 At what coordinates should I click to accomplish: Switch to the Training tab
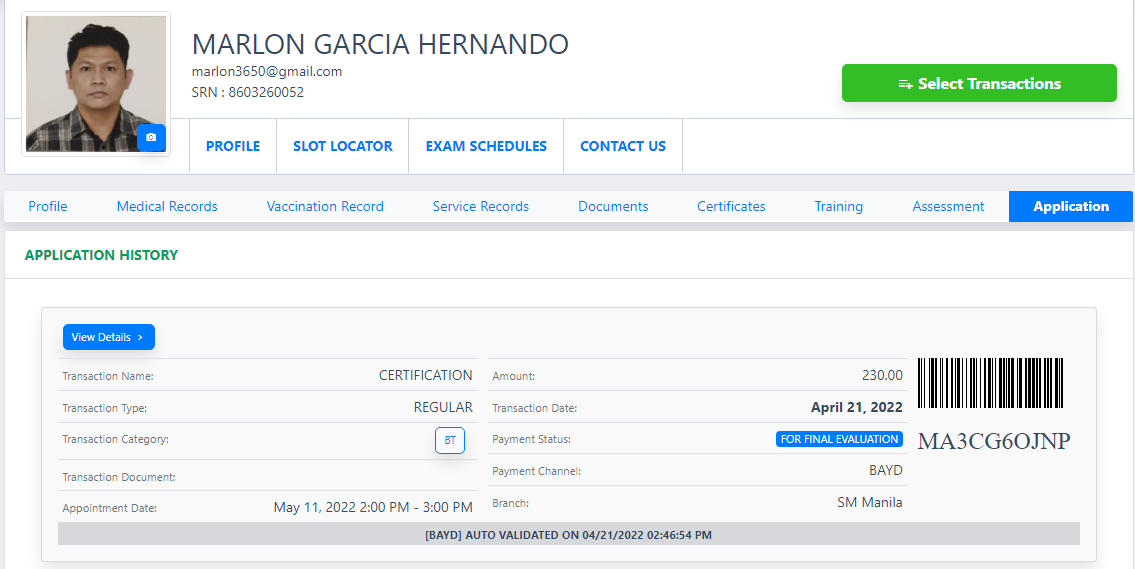pyautogui.click(x=838, y=206)
